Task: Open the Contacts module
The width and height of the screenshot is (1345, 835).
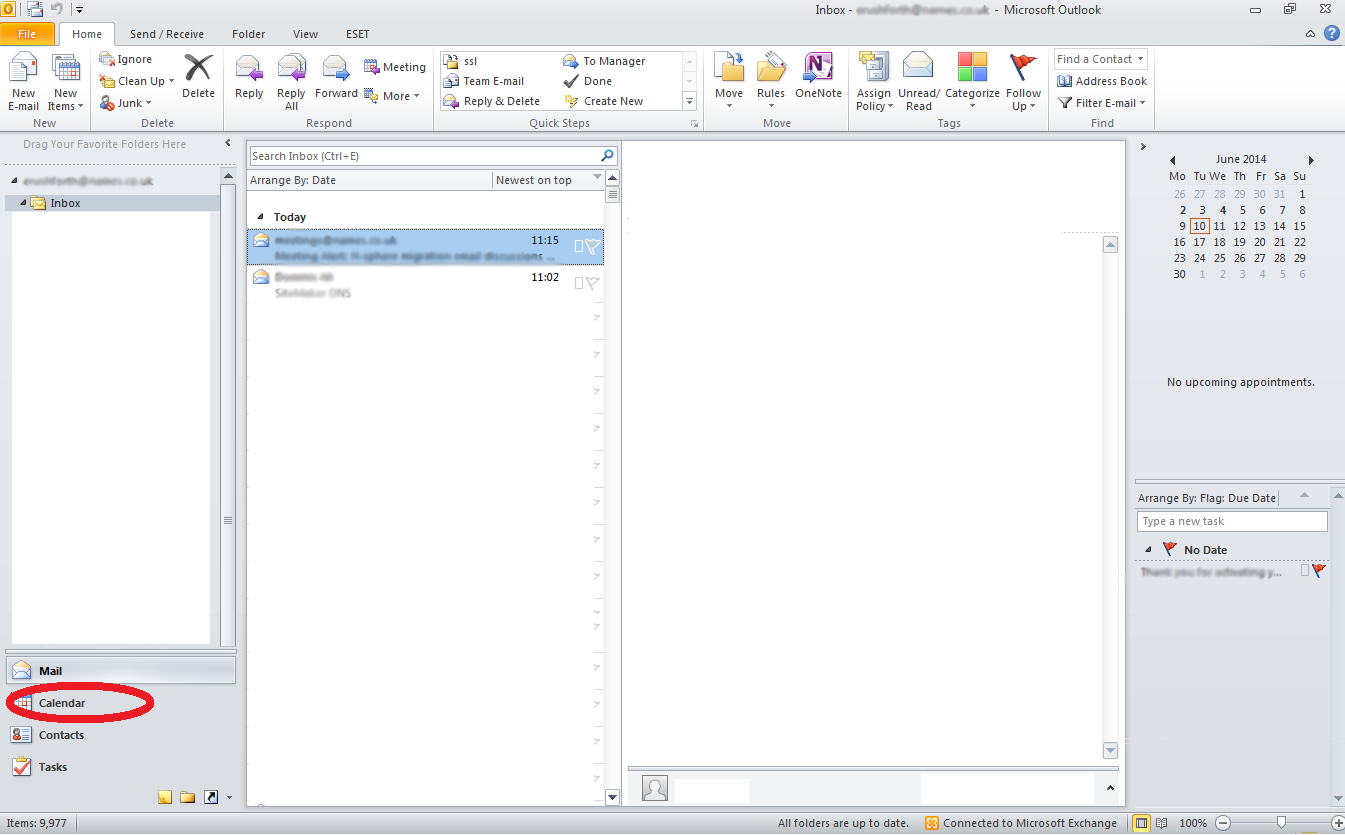Action: [x=121, y=735]
